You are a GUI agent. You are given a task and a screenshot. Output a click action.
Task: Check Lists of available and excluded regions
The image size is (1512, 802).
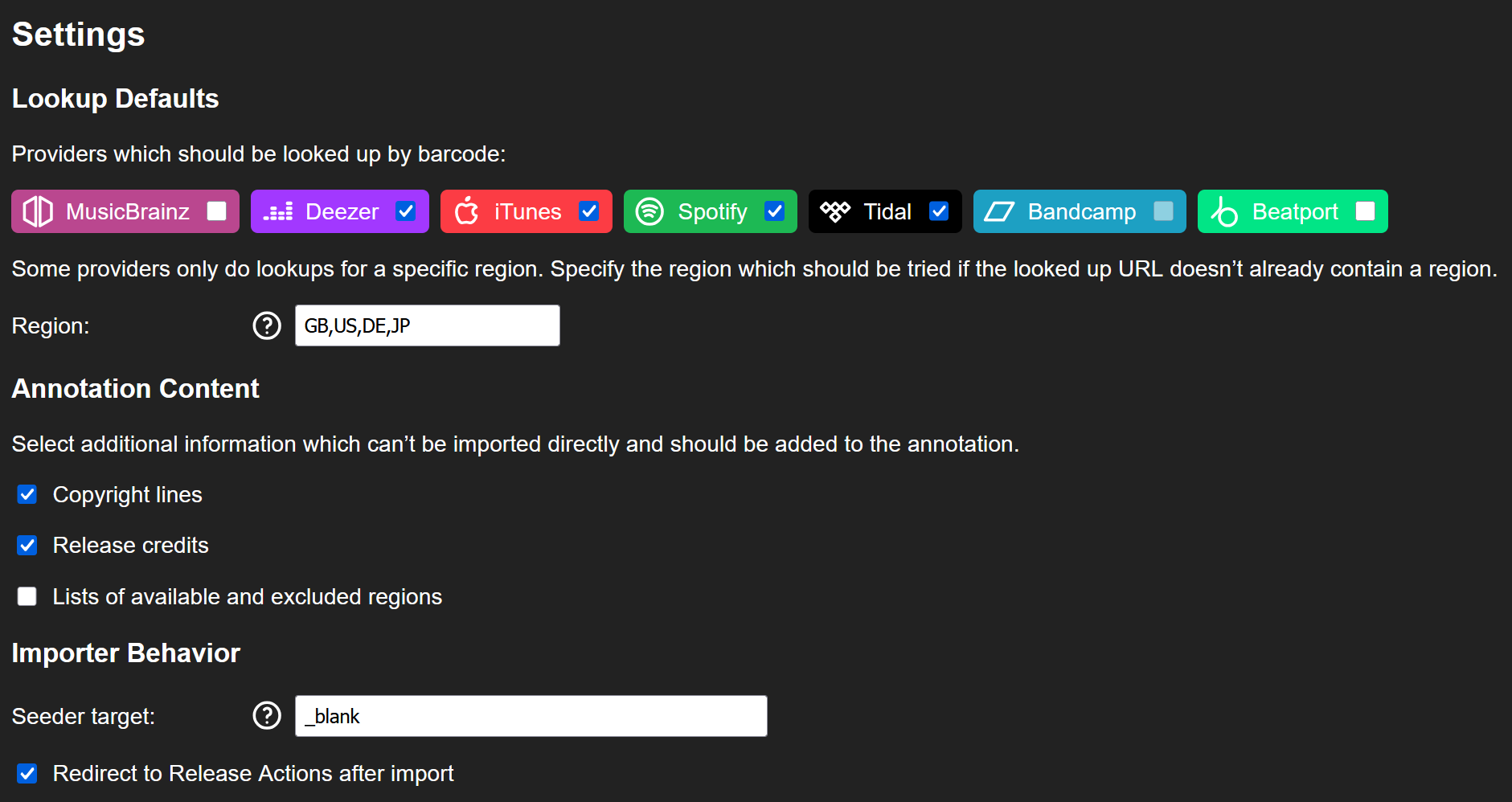click(x=27, y=596)
